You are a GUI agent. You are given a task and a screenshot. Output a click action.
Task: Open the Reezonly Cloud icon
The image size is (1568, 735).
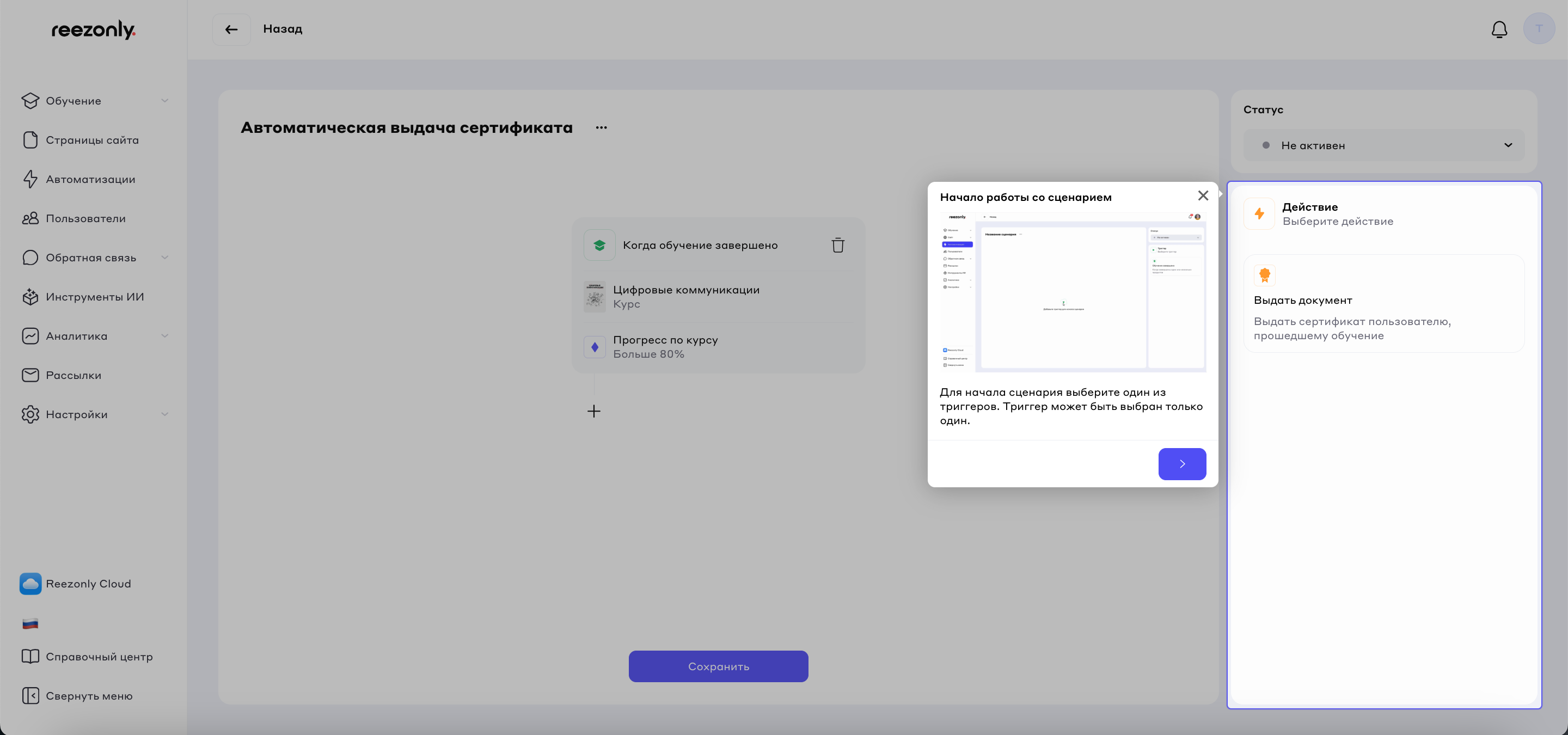click(30, 584)
